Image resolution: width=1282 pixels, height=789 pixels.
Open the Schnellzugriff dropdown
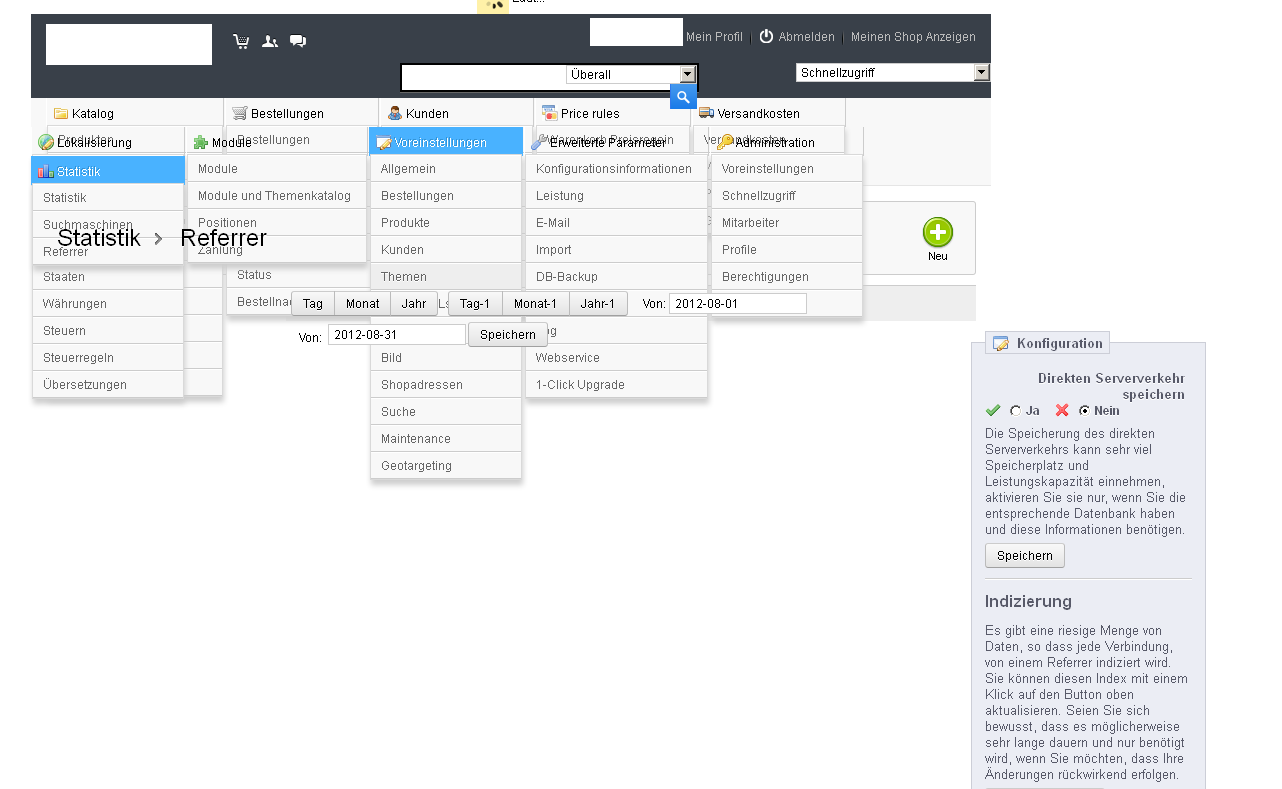click(x=892, y=72)
